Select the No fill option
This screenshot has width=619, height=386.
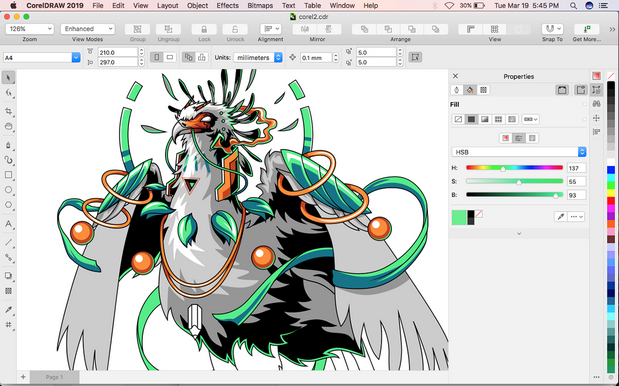click(458, 119)
